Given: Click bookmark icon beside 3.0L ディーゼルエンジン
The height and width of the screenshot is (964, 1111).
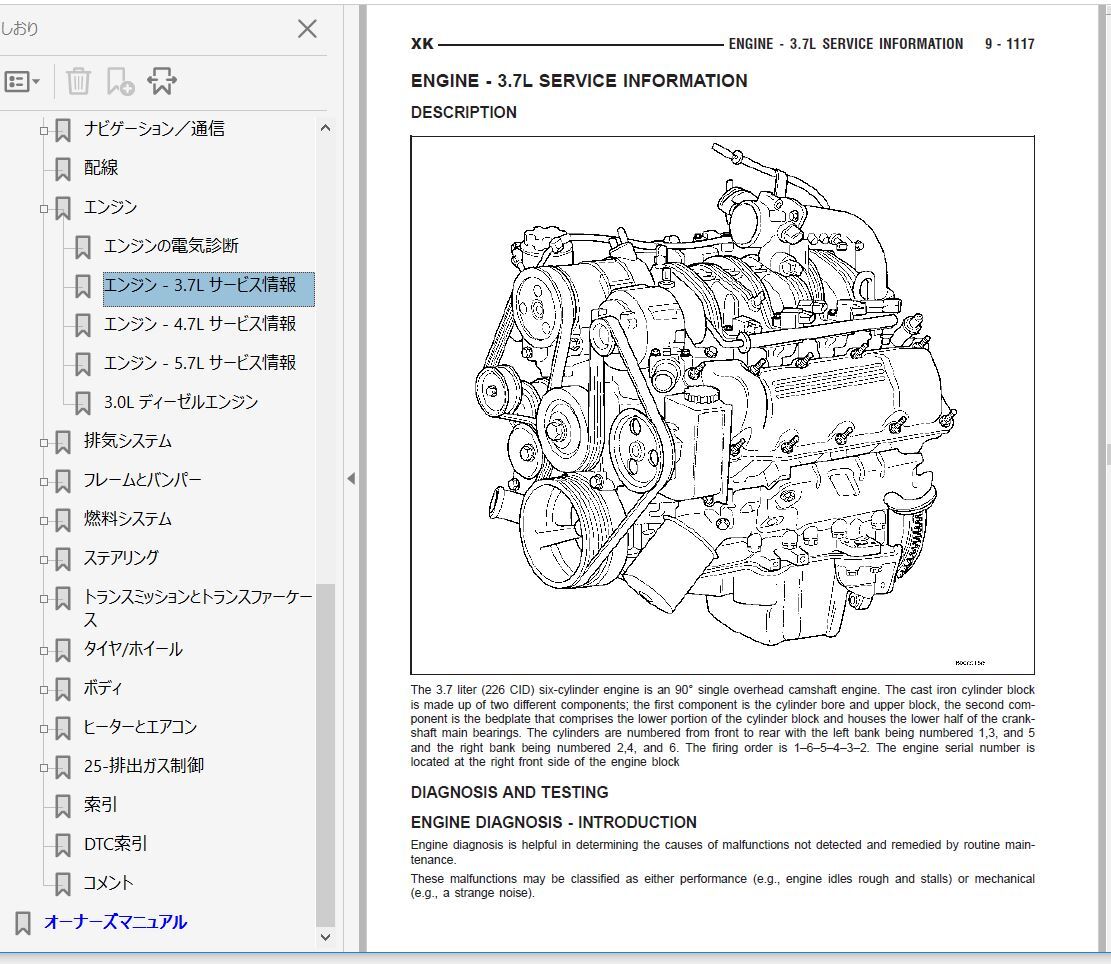Looking at the screenshot, I should tap(83, 403).
